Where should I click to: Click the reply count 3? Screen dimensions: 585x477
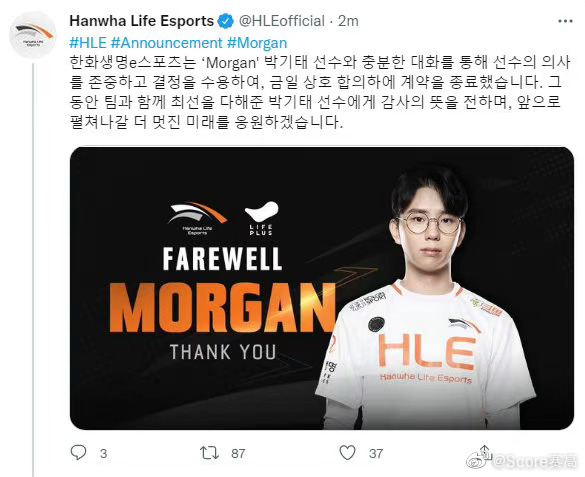pos(103,454)
